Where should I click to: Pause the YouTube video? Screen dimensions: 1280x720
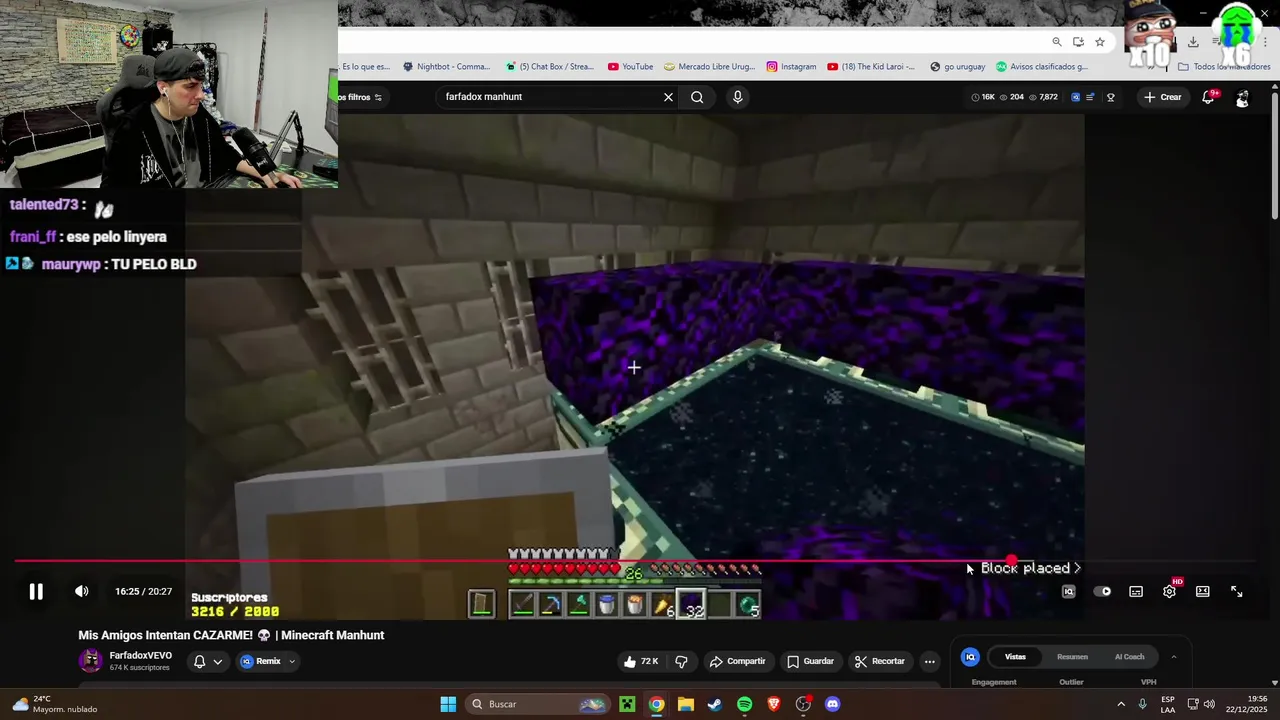(x=36, y=591)
